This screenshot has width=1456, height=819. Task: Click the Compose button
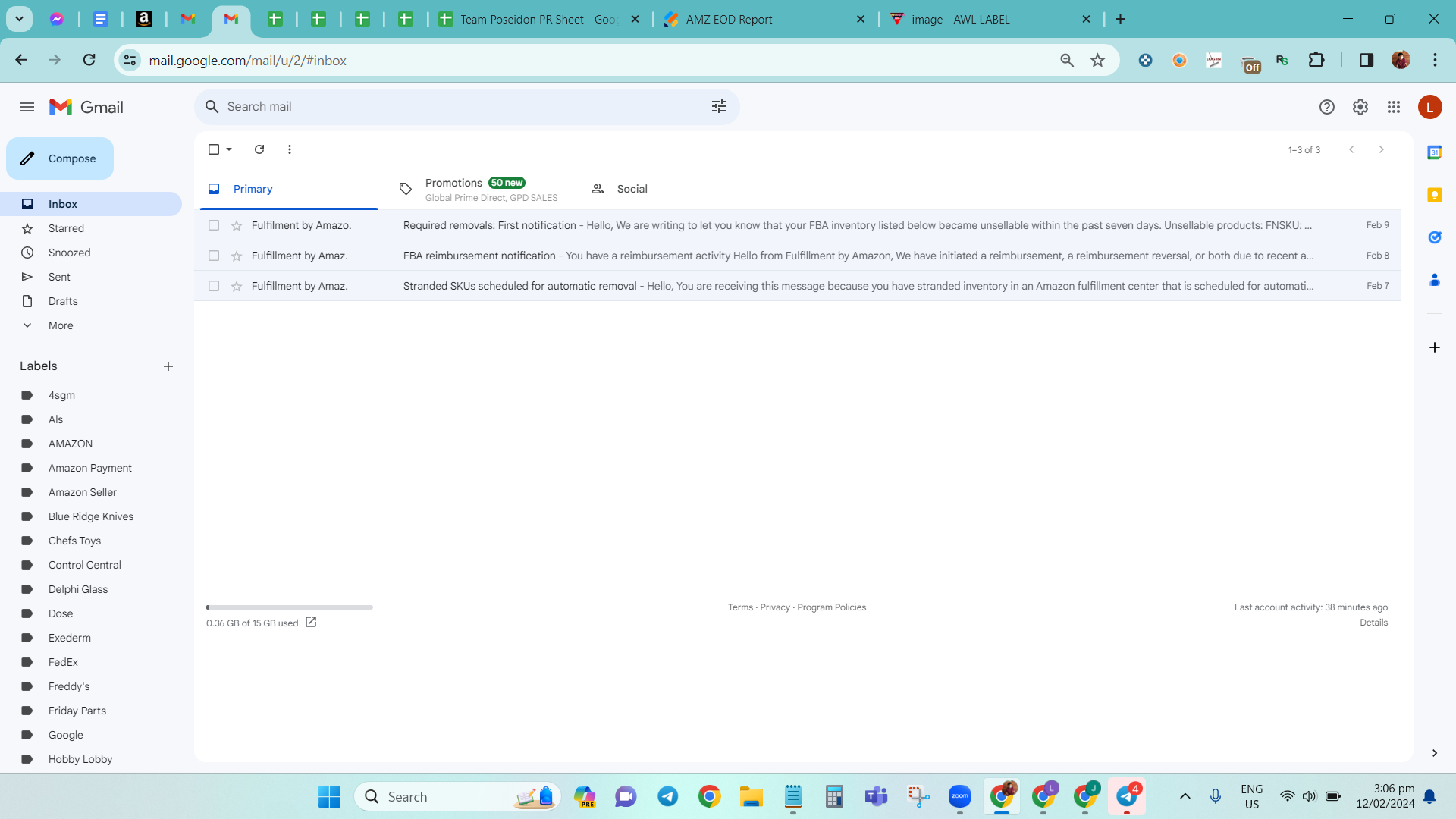(x=60, y=158)
